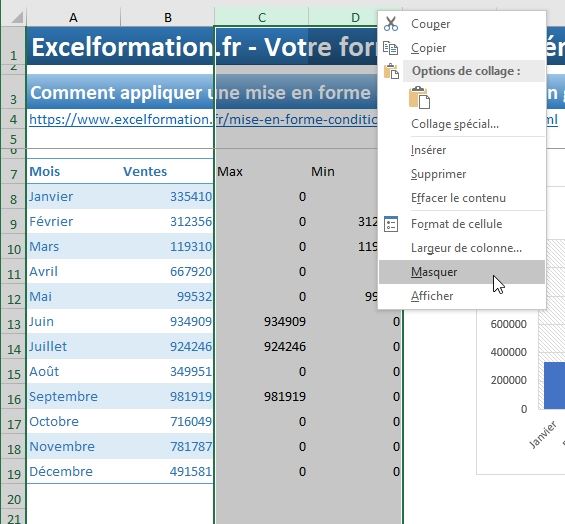Click the Min header cell

tap(343, 172)
